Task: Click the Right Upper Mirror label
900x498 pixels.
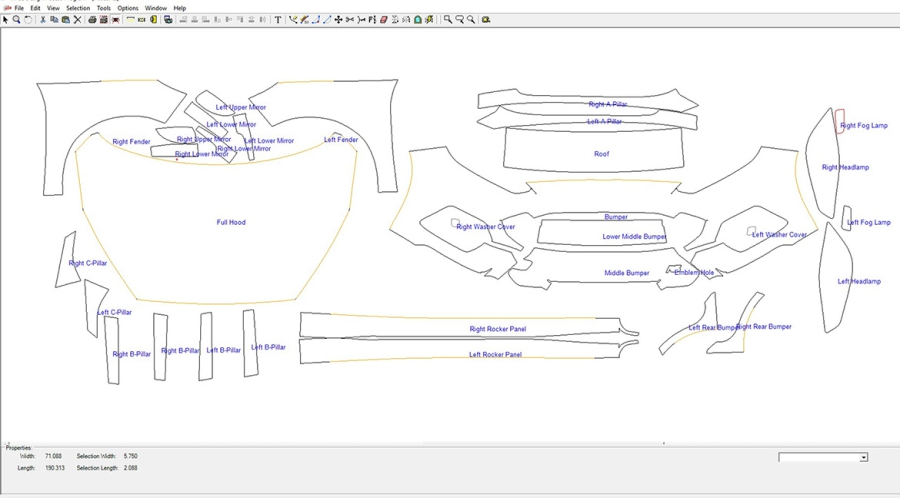Action: click(x=204, y=139)
